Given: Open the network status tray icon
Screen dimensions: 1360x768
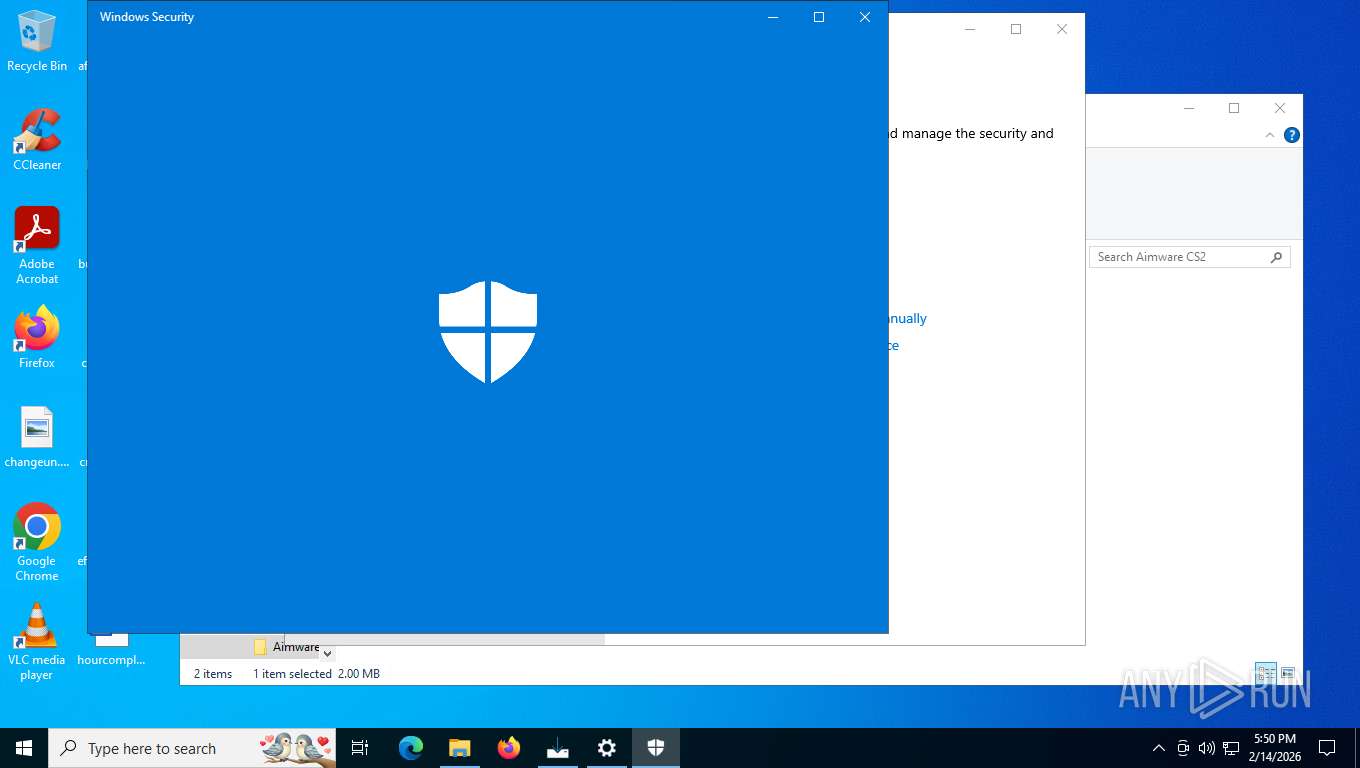Looking at the screenshot, I should tap(1231, 748).
